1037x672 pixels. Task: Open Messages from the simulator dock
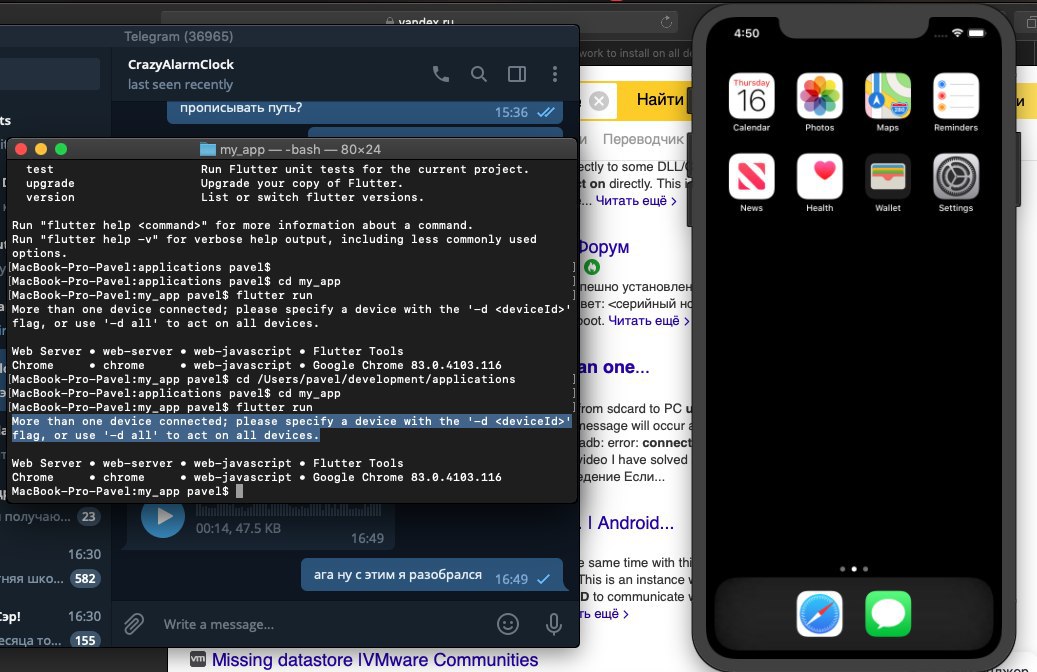[888, 614]
